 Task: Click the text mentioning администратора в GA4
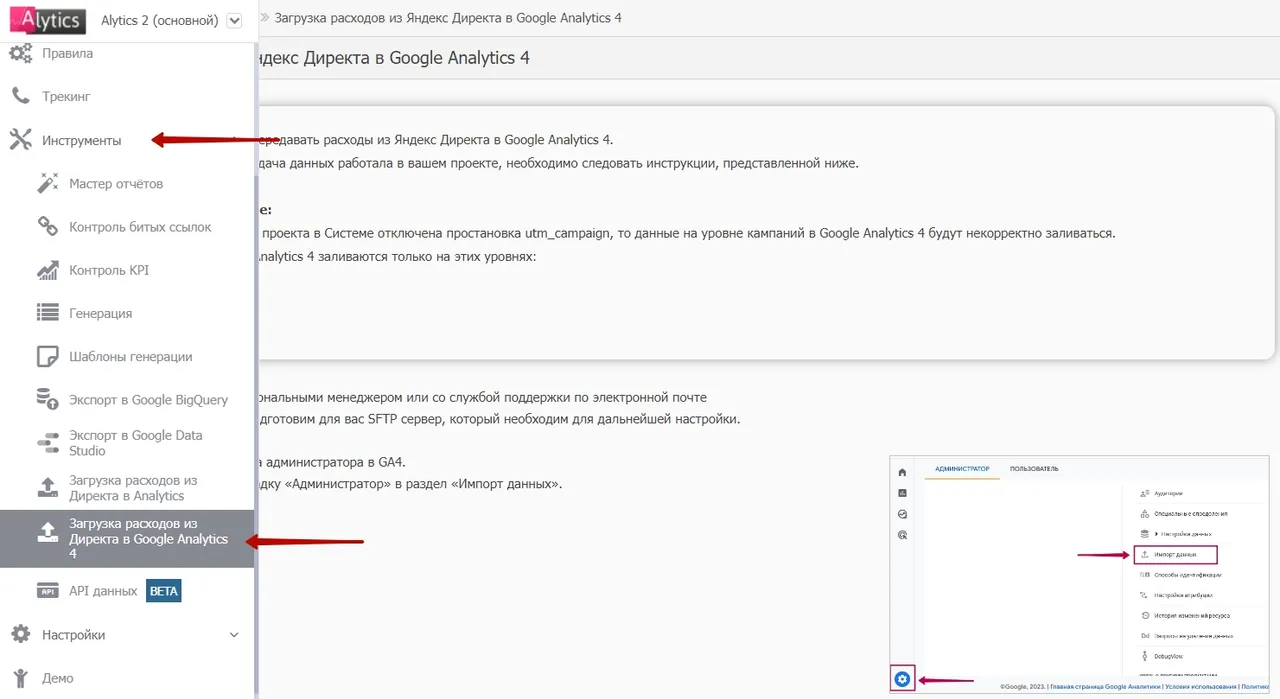click(332, 462)
